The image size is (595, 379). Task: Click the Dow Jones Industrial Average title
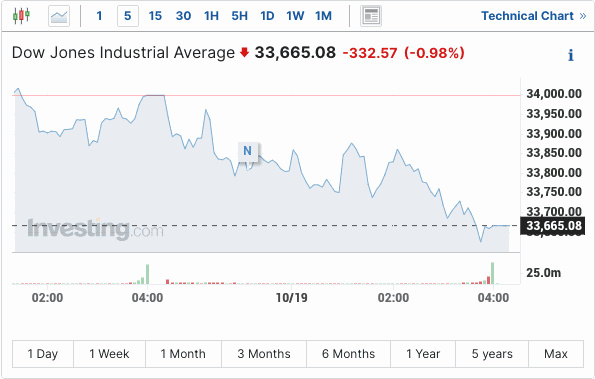pos(123,53)
